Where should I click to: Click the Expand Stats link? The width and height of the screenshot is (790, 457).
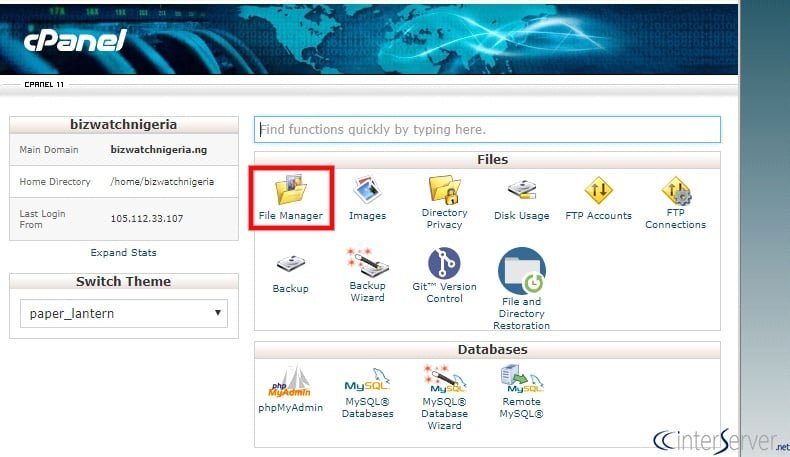click(124, 253)
